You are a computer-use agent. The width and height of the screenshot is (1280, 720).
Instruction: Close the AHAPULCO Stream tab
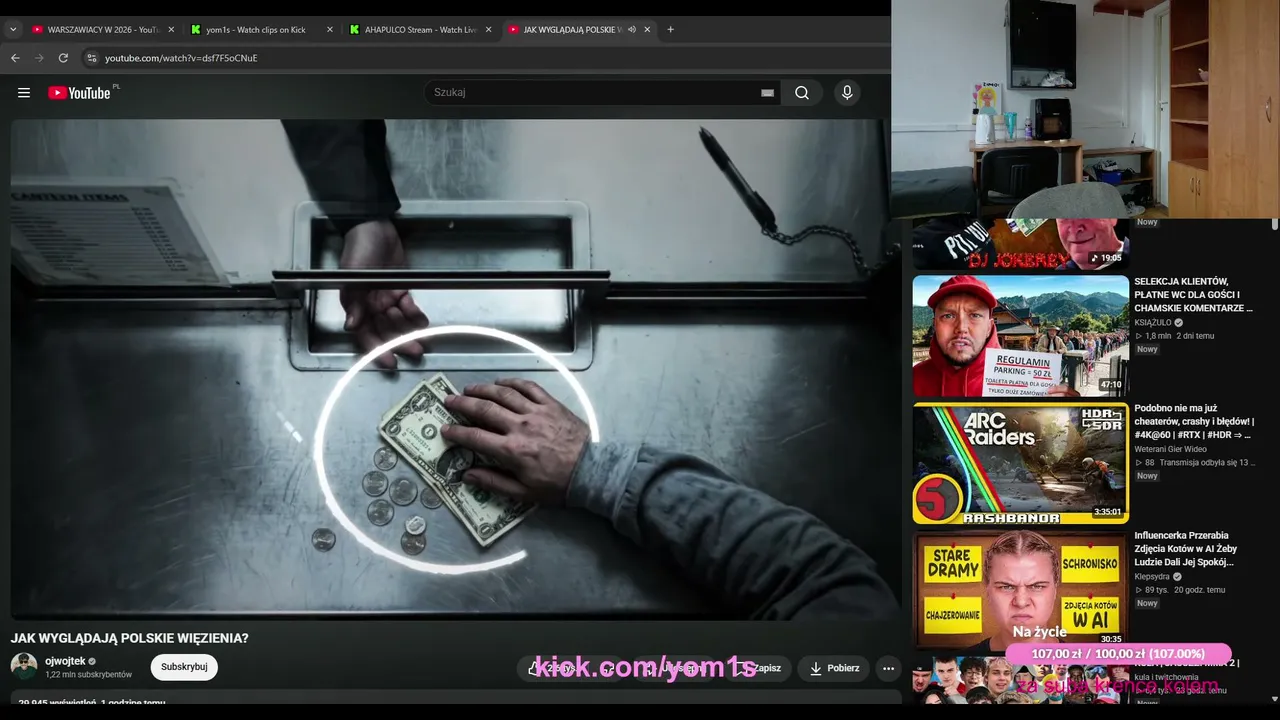point(489,29)
